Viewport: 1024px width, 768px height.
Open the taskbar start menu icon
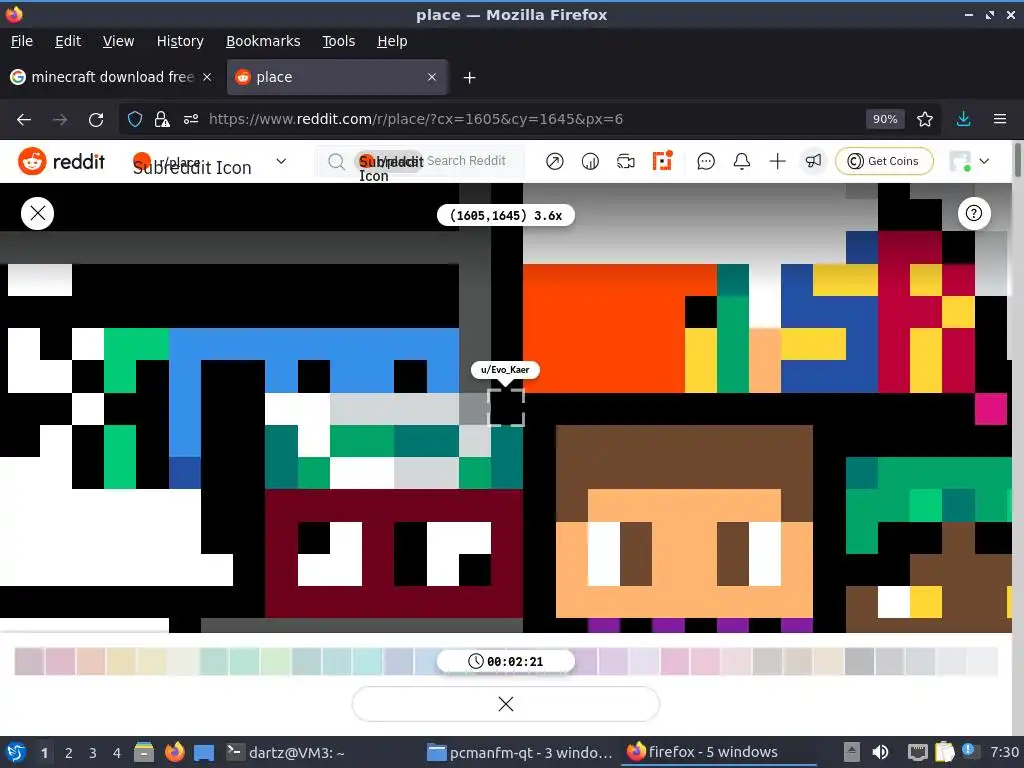coord(16,752)
